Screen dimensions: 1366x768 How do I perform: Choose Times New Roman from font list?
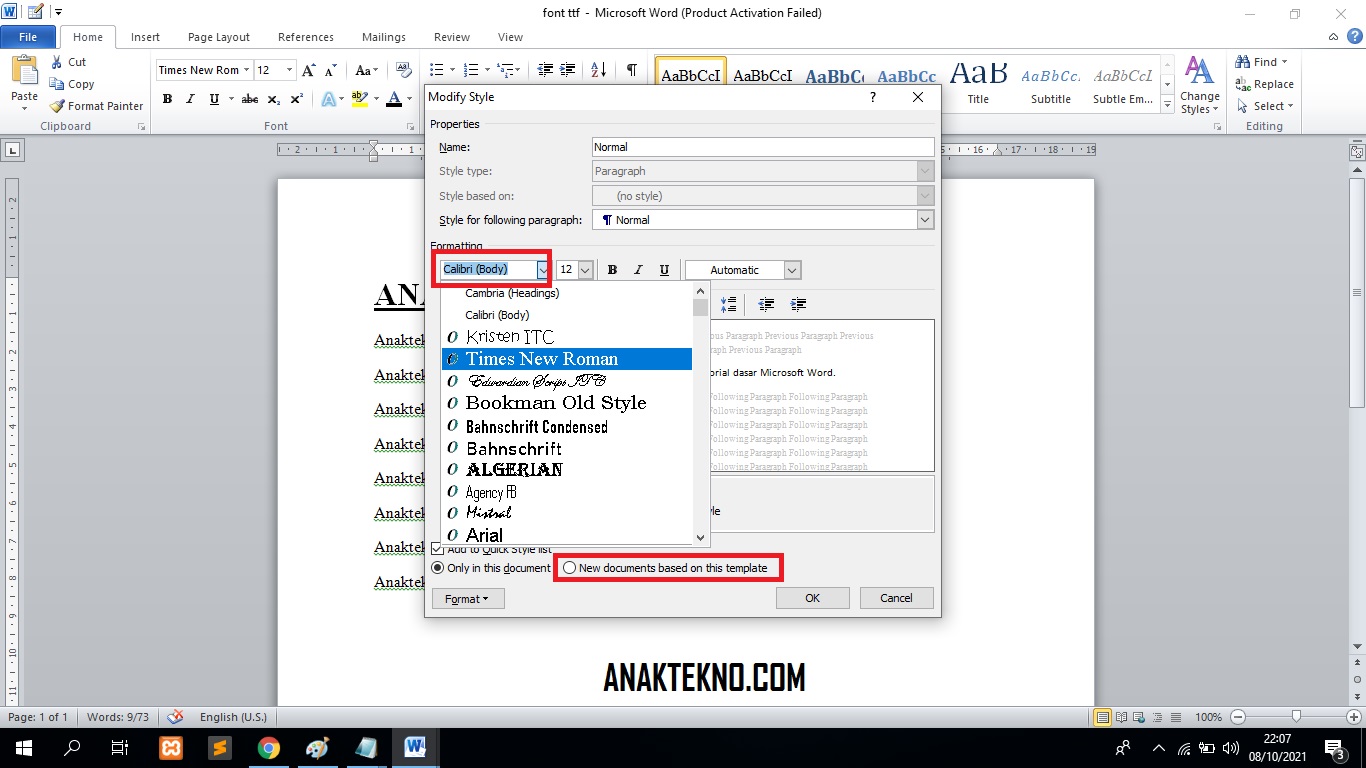click(567, 359)
